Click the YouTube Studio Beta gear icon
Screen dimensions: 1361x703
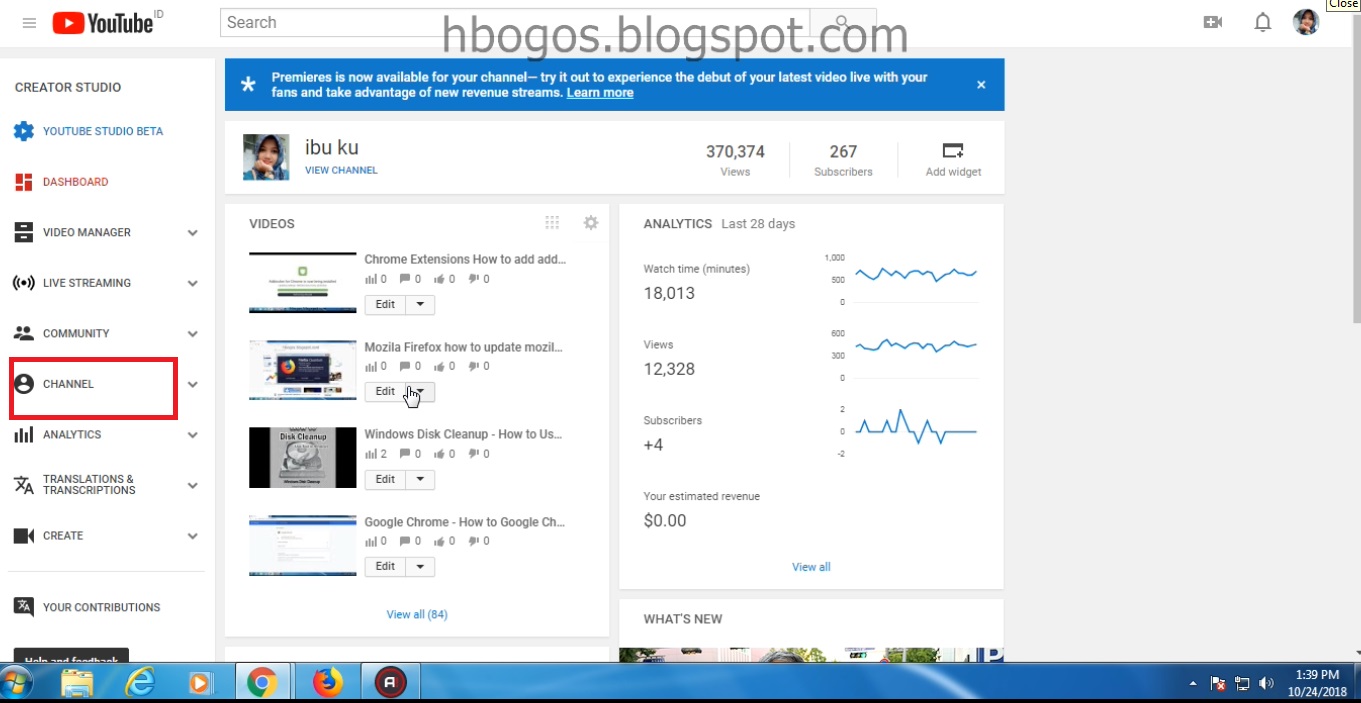[24, 131]
